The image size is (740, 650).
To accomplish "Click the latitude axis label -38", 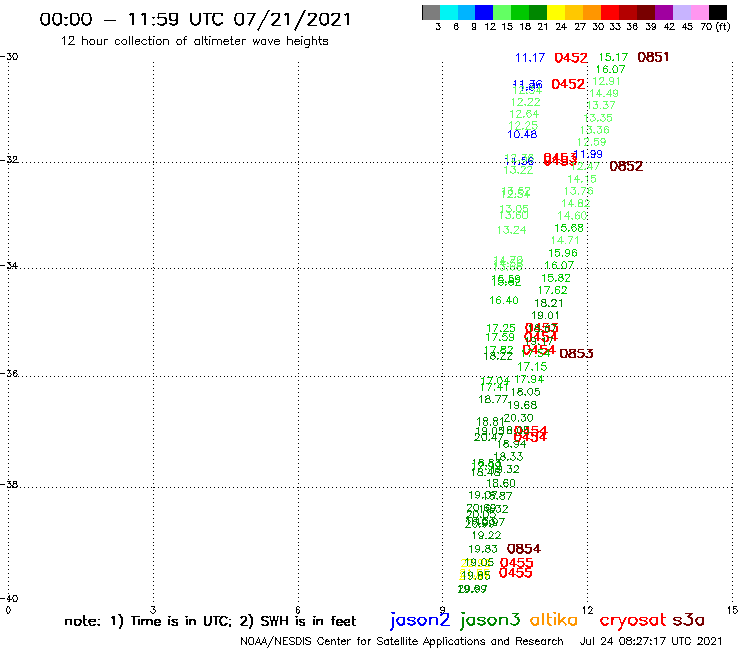I will pos(9,484).
